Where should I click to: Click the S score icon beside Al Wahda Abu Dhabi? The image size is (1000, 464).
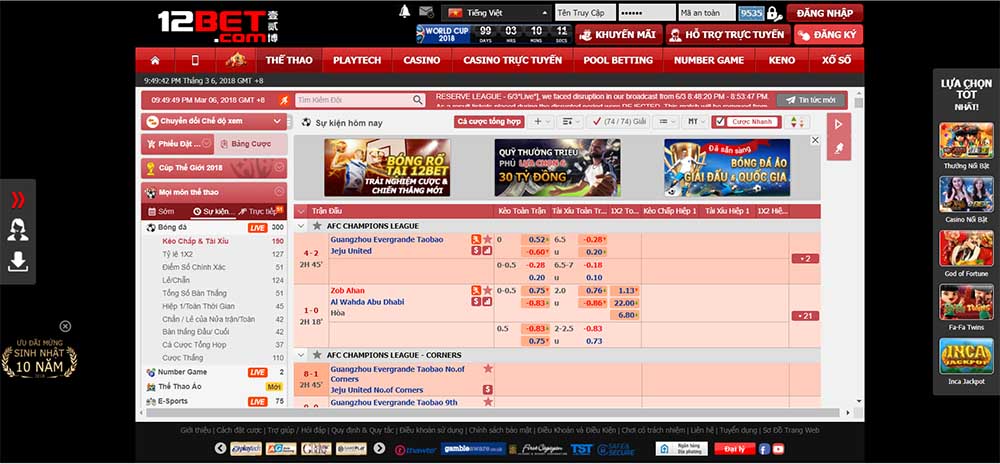(476, 302)
